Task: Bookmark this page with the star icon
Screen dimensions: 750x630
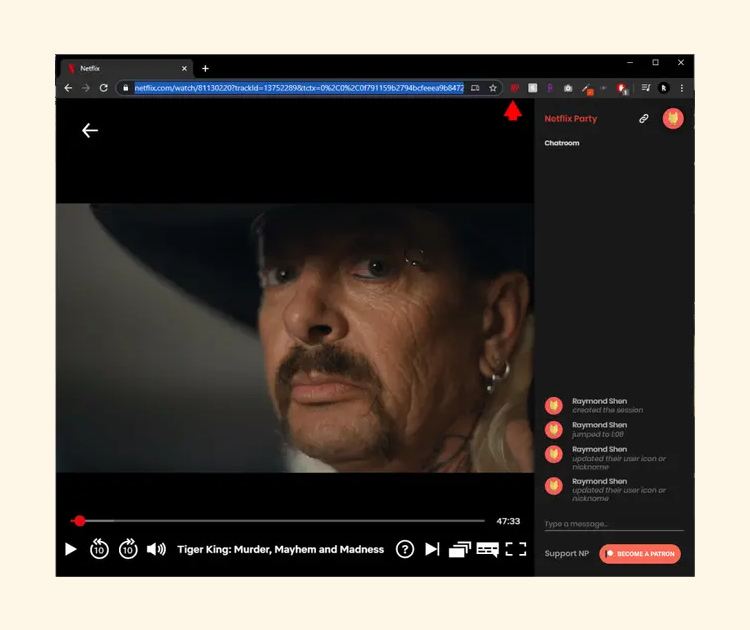Action: [x=493, y=88]
